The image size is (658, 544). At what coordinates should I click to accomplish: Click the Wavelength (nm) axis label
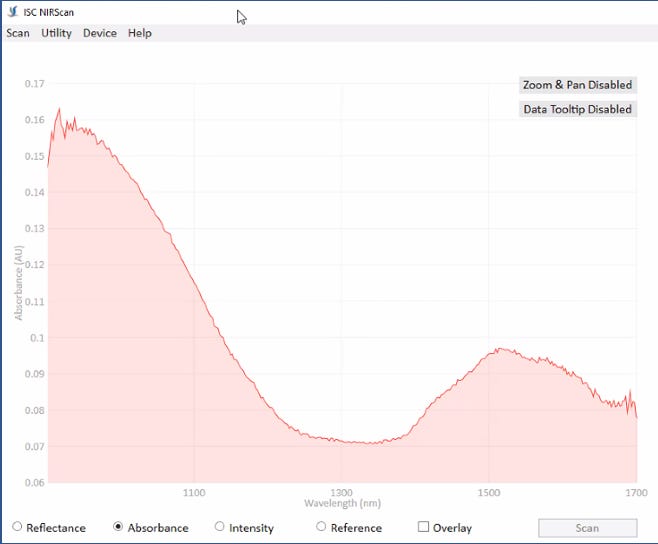coord(342,503)
